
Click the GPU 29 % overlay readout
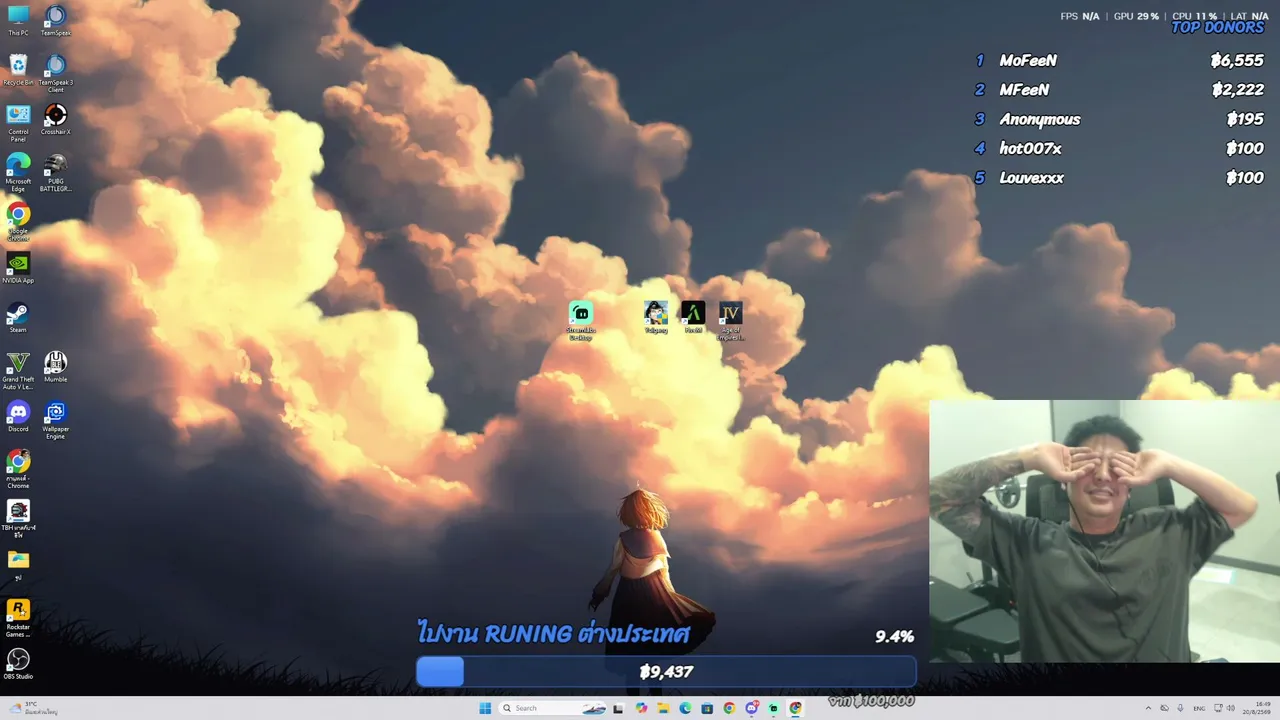1136,16
